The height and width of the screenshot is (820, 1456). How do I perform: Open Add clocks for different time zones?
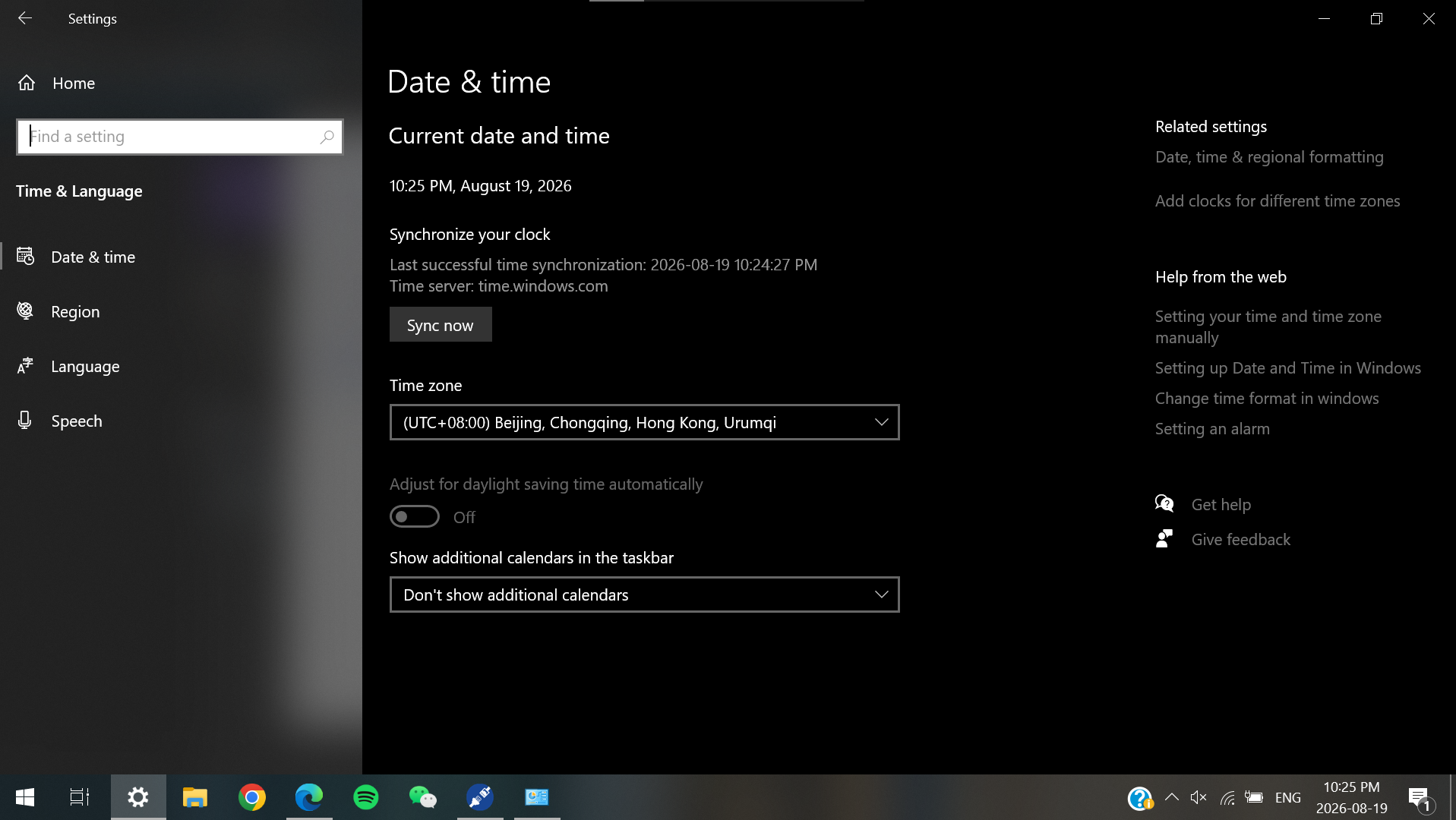point(1278,201)
